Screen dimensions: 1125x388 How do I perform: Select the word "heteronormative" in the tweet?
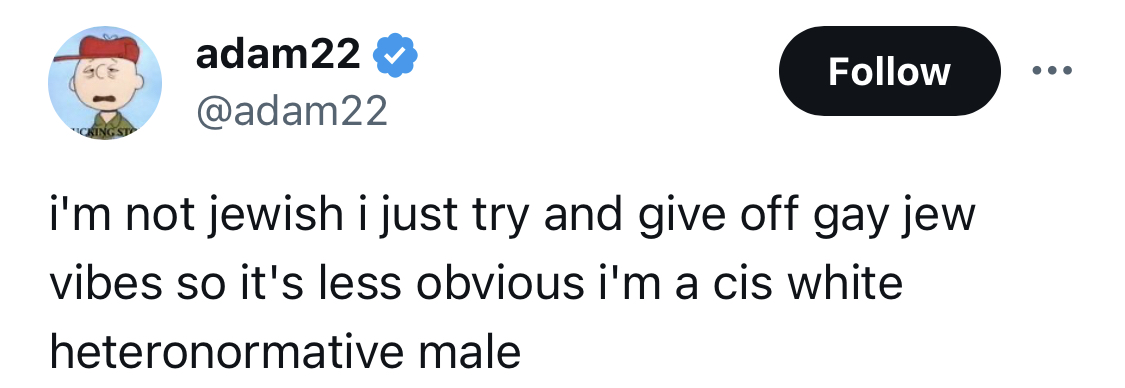227,351
